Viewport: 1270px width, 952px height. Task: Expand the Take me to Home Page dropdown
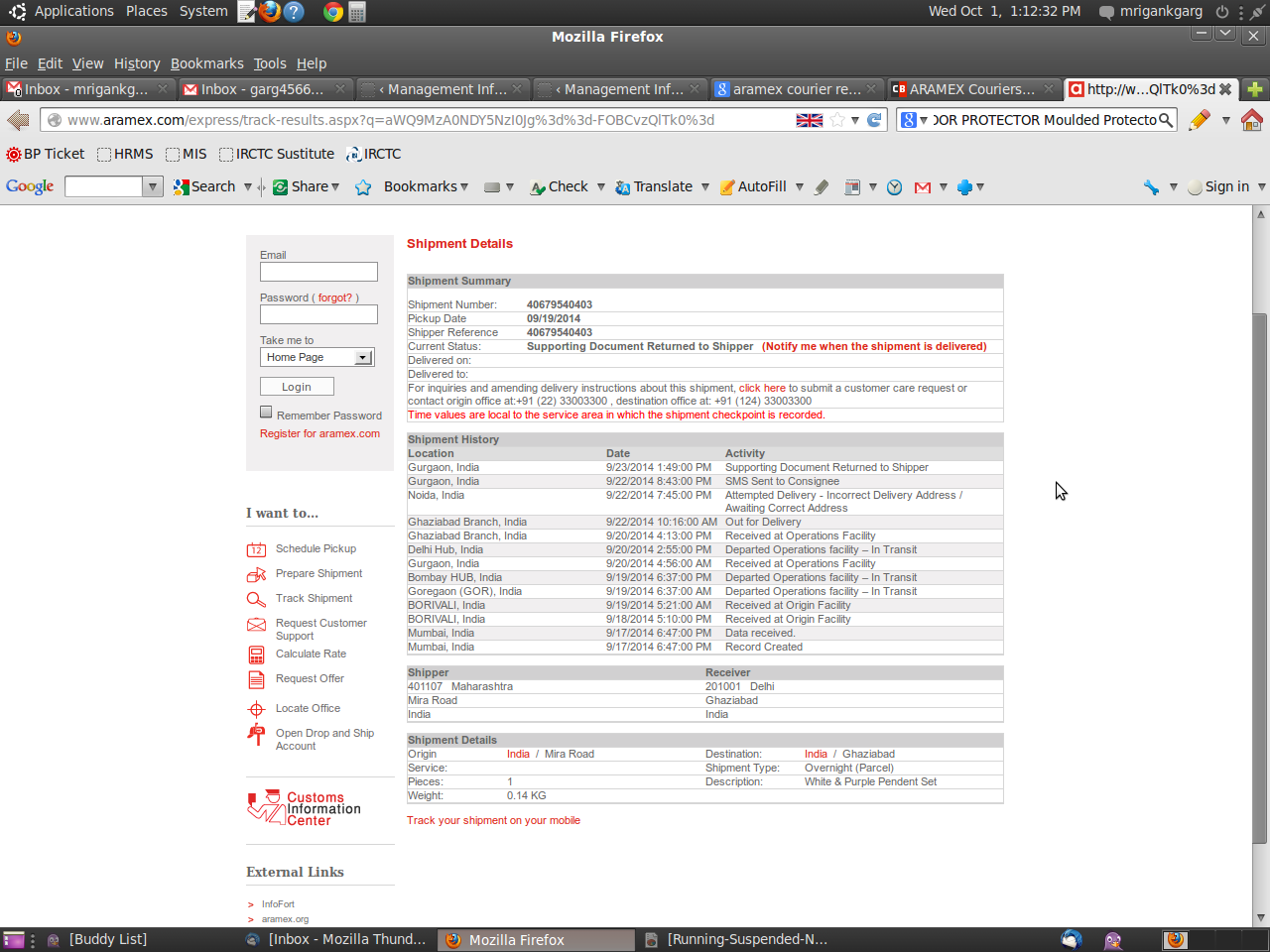point(363,357)
